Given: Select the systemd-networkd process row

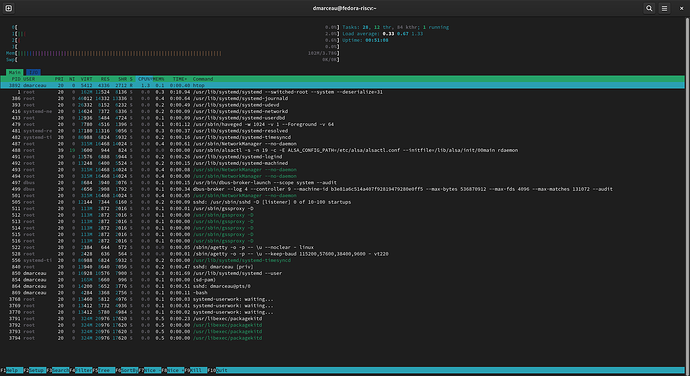Looking at the screenshot, I should (342, 111).
